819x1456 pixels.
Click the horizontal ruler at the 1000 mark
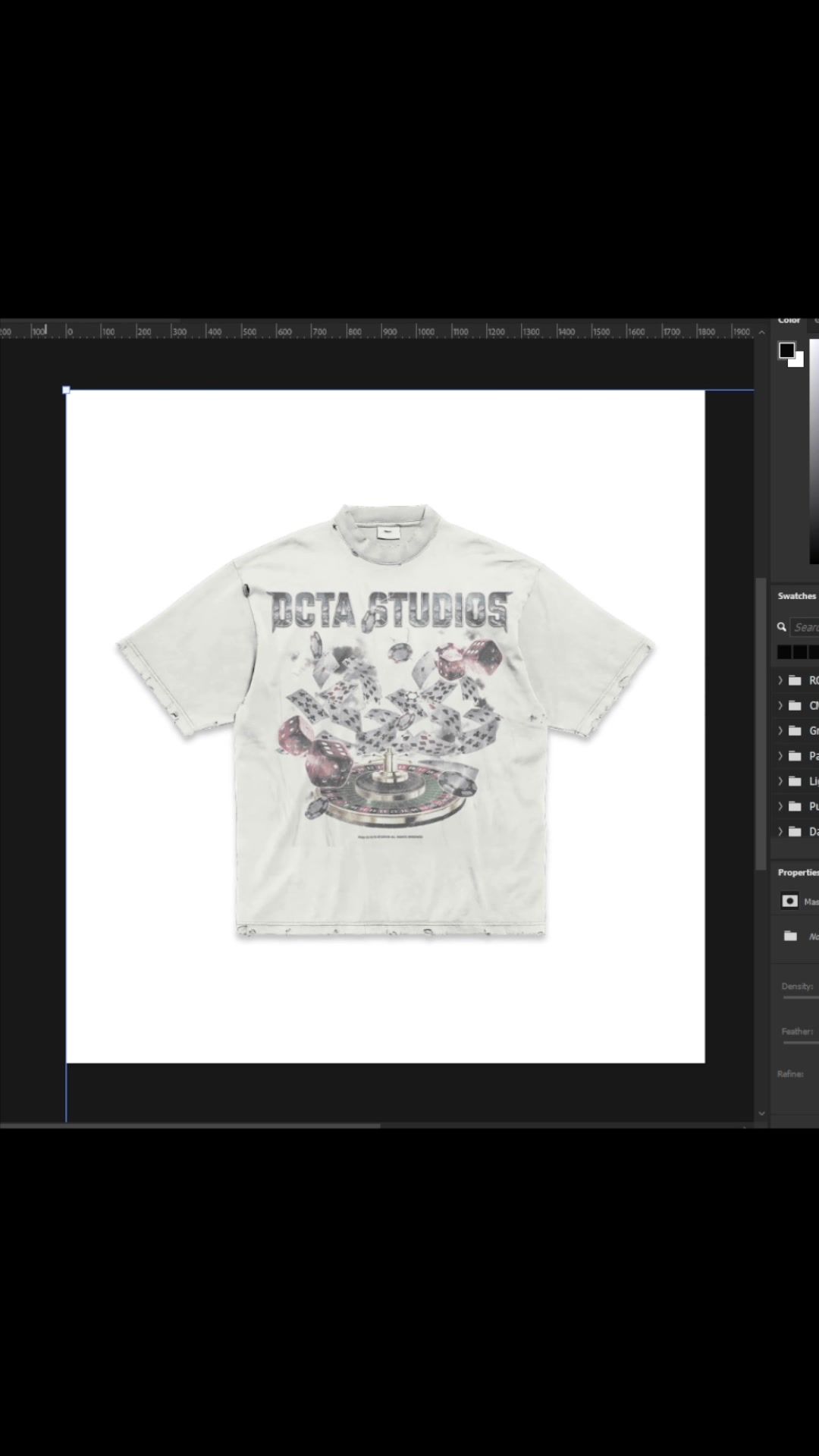tap(425, 331)
